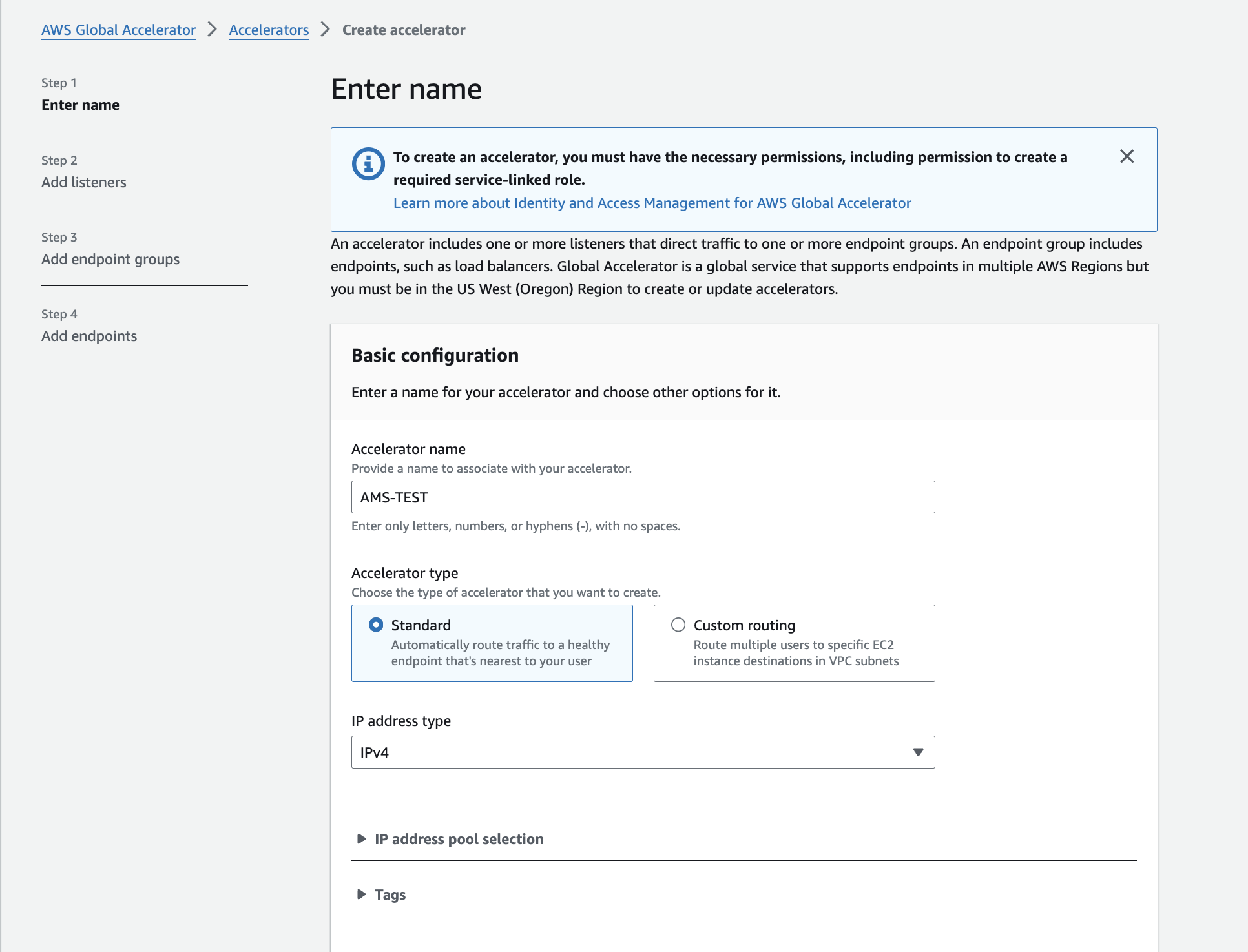Click the Basic configuration heading

pyautogui.click(x=435, y=355)
